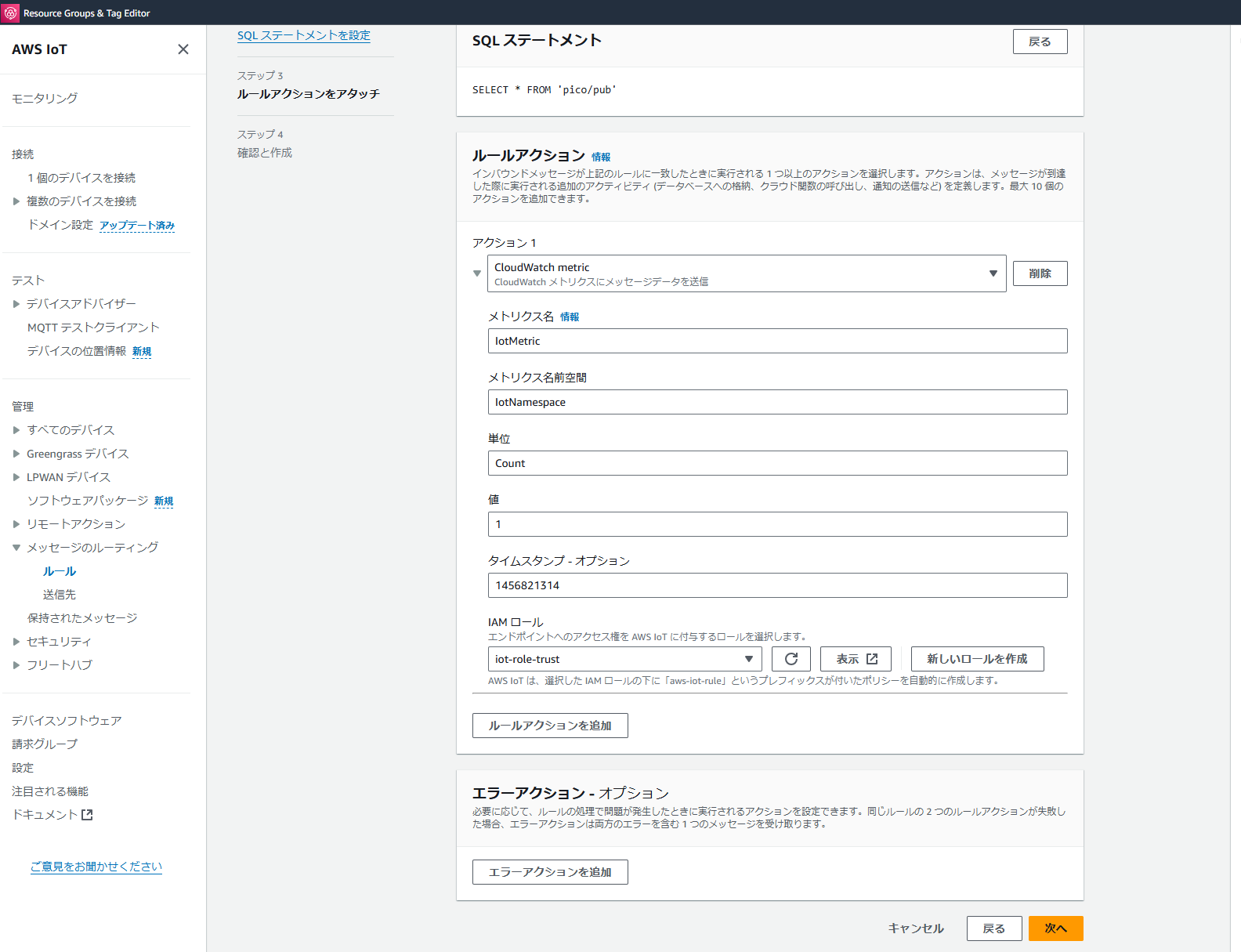The height and width of the screenshot is (952, 1241).
Task: Open デバイスの位置情報 page
Action: [x=77, y=351]
